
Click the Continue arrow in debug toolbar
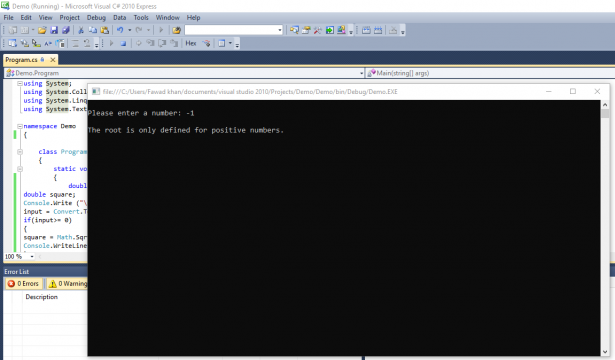pos(111,44)
